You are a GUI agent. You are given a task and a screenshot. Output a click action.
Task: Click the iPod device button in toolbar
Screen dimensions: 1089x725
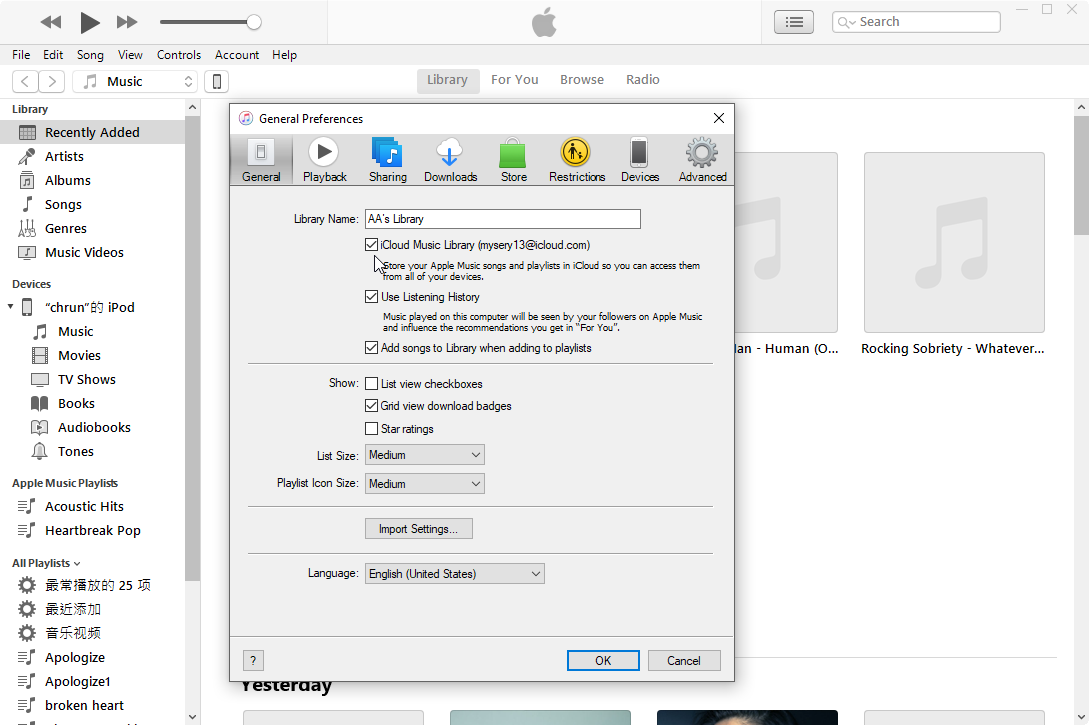(216, 82)
